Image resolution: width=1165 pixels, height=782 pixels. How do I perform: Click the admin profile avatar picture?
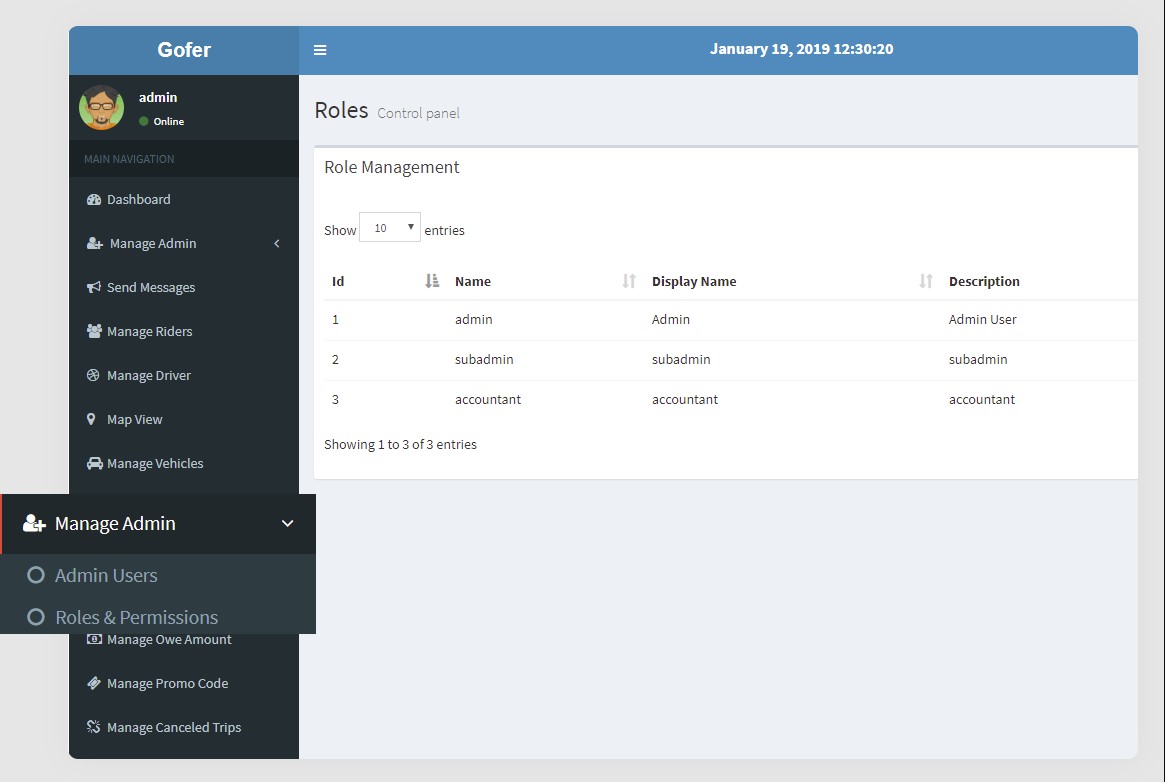101,108
